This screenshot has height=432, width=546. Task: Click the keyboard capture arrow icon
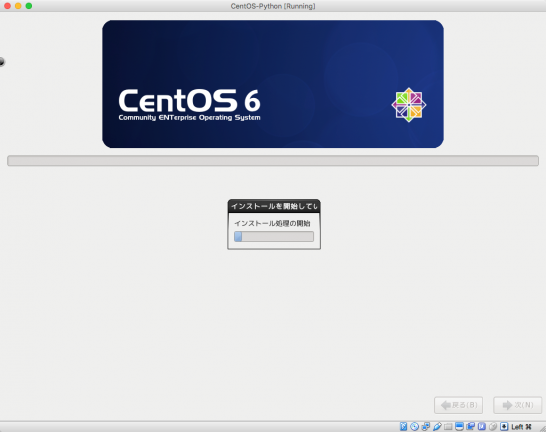[x=504, y=426]
